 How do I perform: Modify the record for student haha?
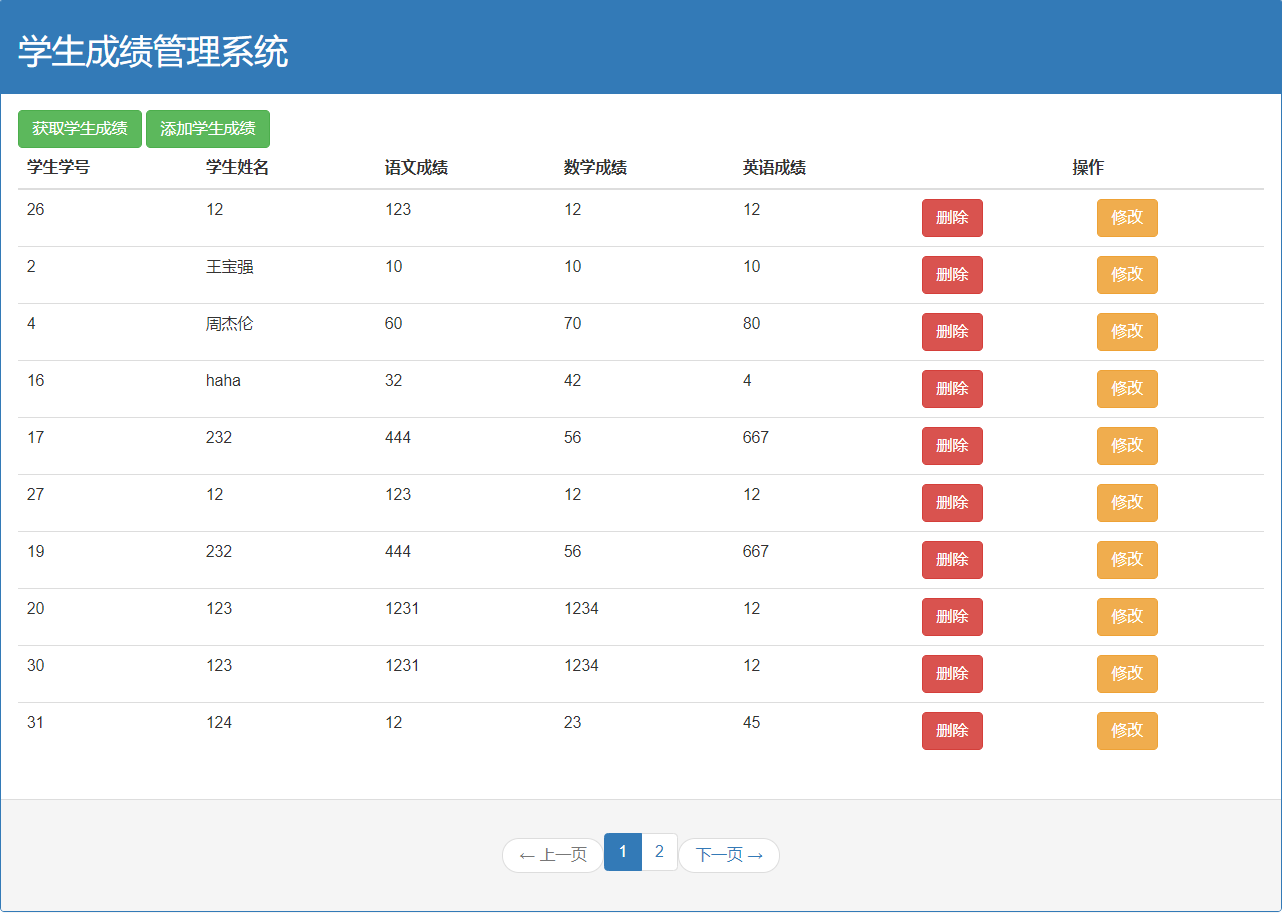pos(1127,389)
